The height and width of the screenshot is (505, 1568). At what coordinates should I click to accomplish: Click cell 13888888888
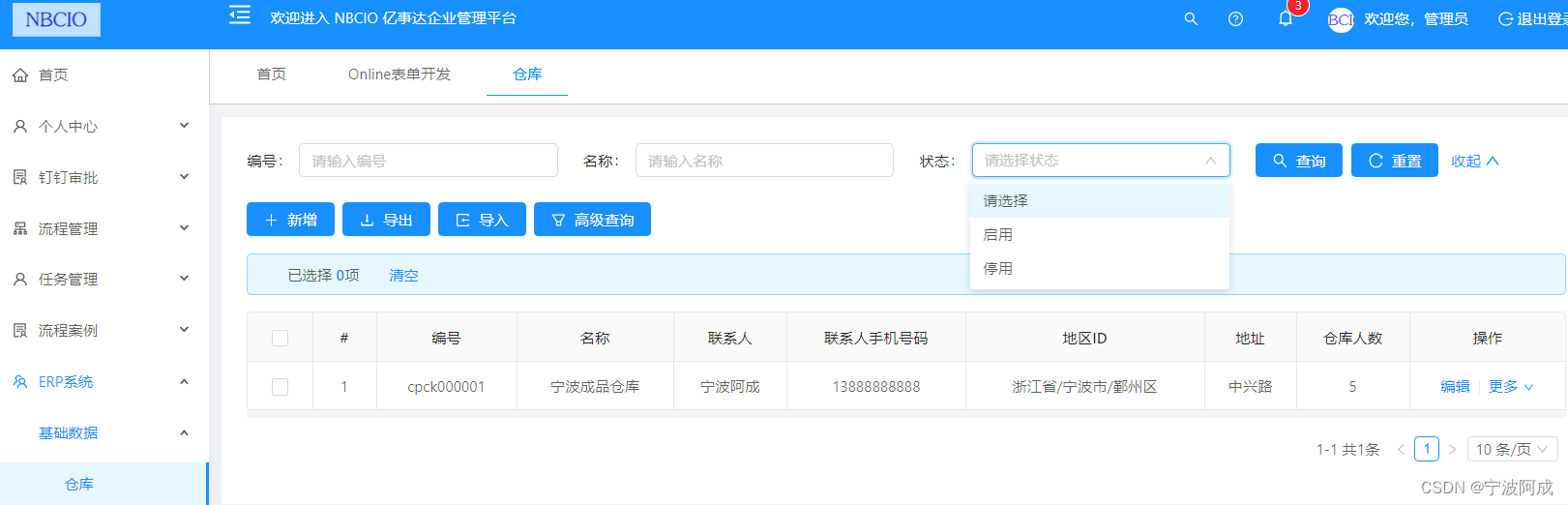[876, 387]
